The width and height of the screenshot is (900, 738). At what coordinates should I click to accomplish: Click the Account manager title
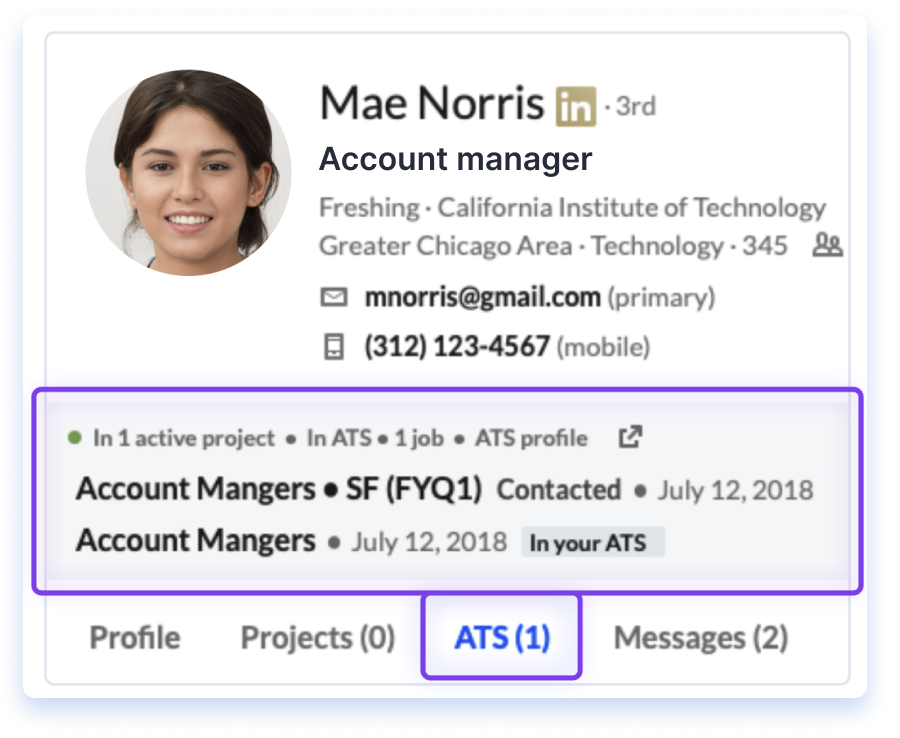click(456, 159)
